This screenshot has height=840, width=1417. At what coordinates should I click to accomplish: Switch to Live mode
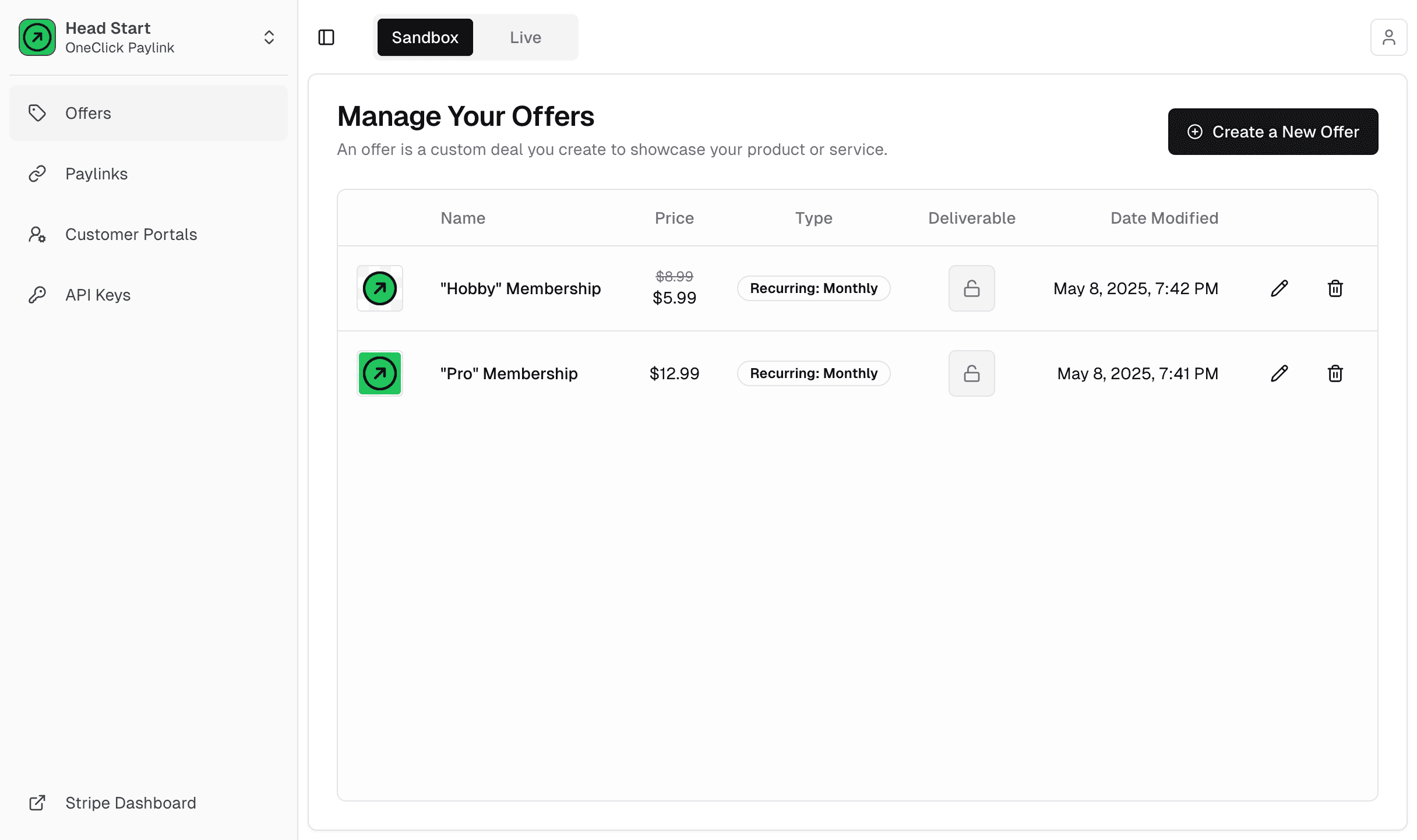526,37
